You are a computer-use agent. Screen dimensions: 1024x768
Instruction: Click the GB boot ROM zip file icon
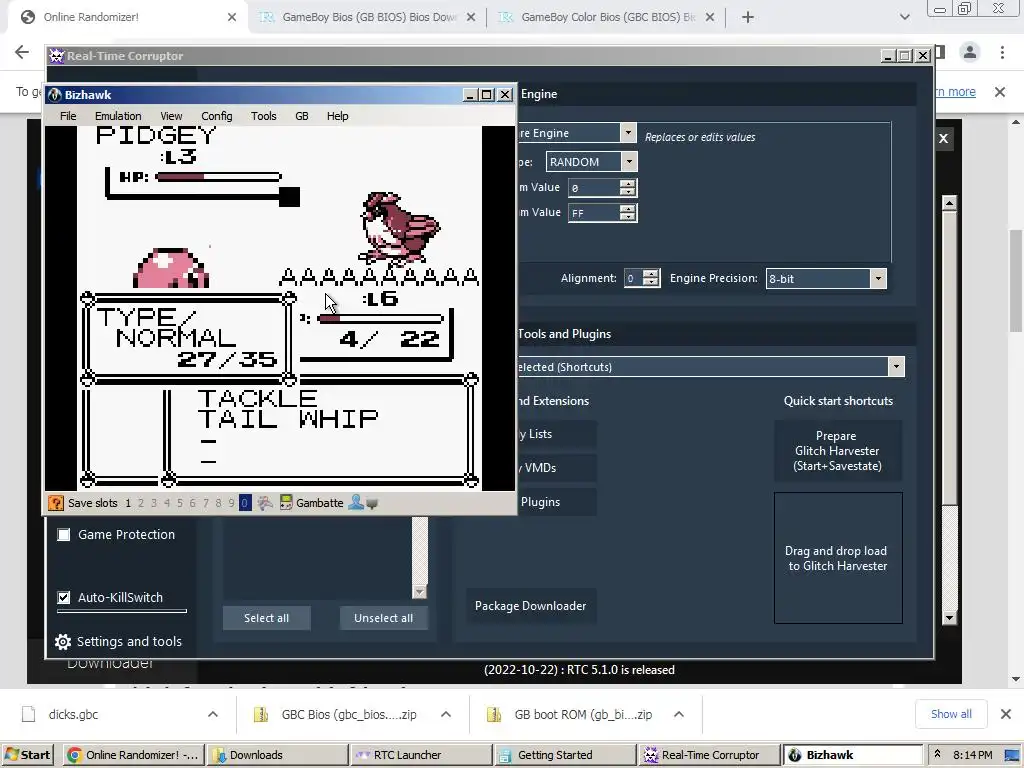494,714
